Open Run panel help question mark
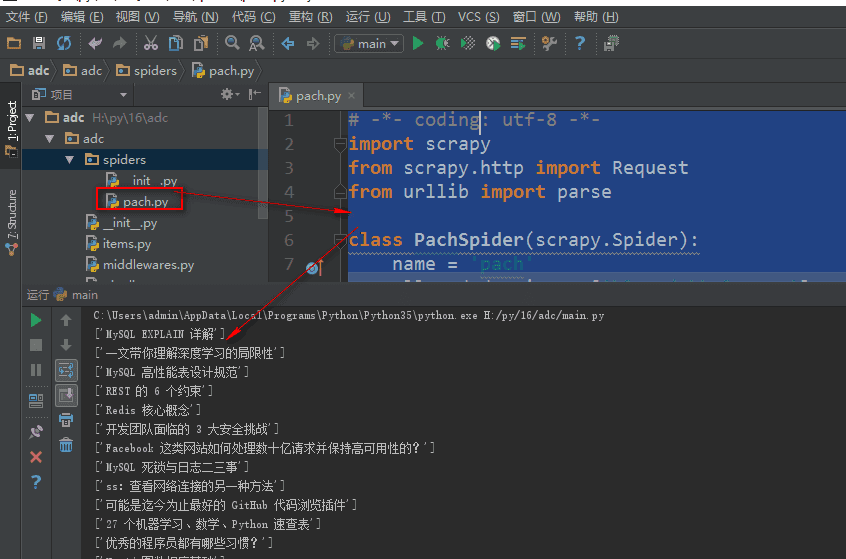The width and height of the screenshot is (846, 559). [36, 481]
